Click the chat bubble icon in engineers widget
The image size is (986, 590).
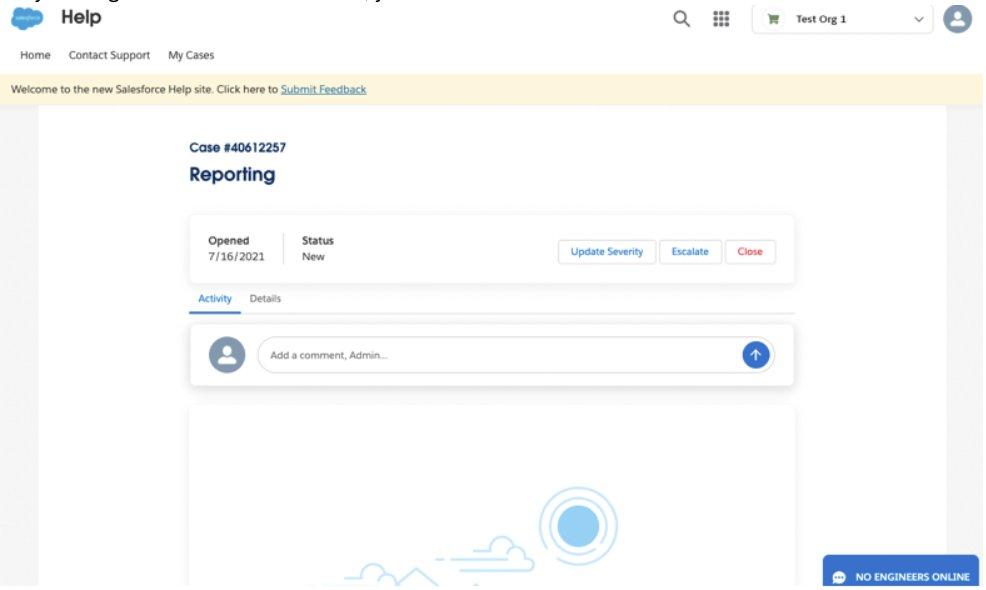pos(838,577)
